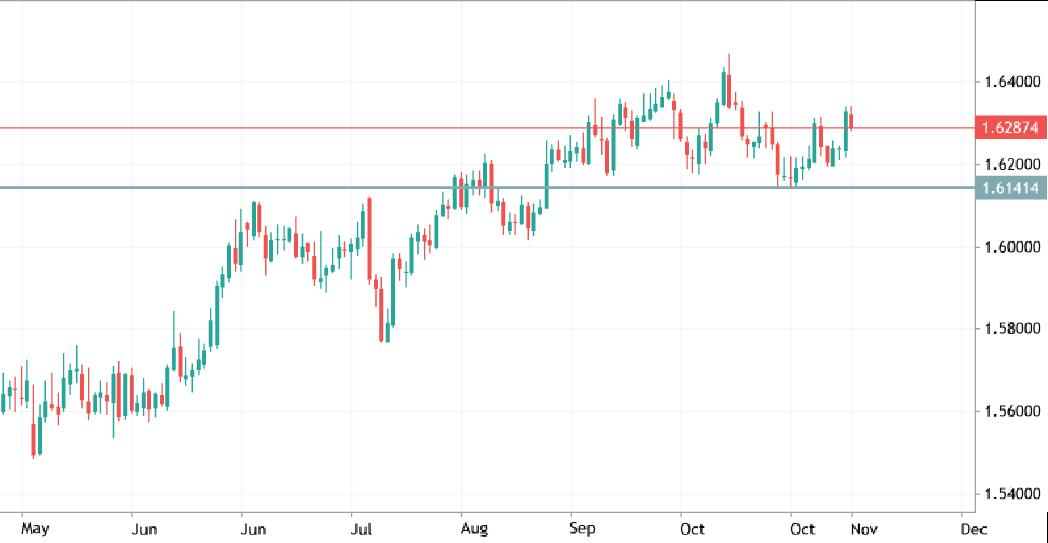The width and height of the screenshot is (1048, 543).
Task: Click the 1.58000 price axis label
Action: 1011,329
